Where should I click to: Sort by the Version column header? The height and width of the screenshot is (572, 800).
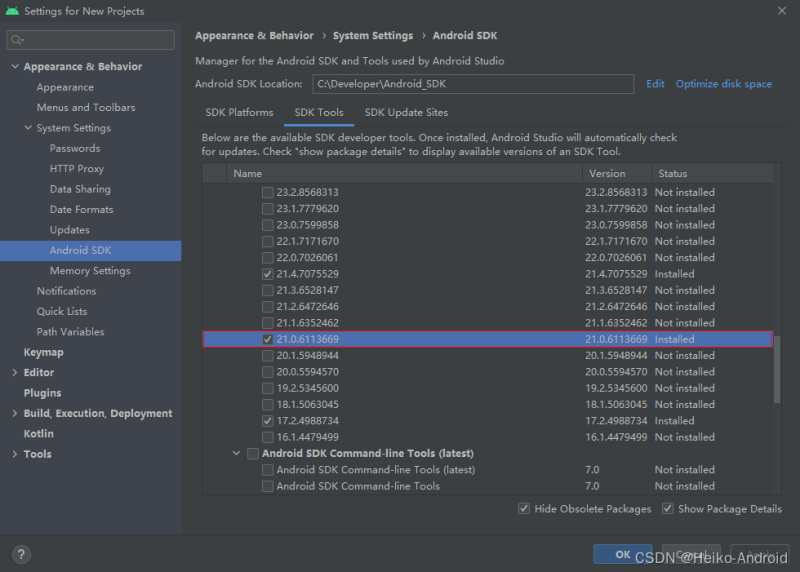[617, 173]
